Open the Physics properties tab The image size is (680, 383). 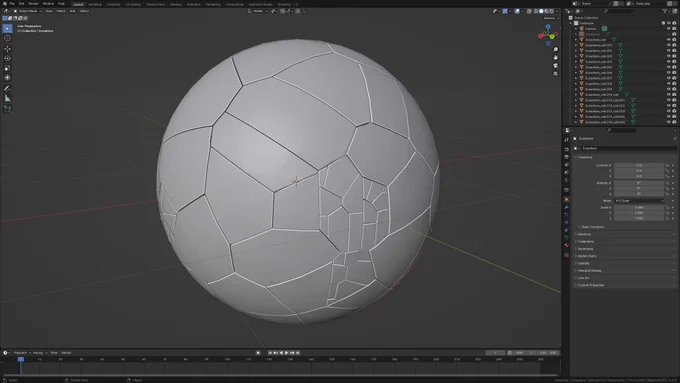coord(566,223)
